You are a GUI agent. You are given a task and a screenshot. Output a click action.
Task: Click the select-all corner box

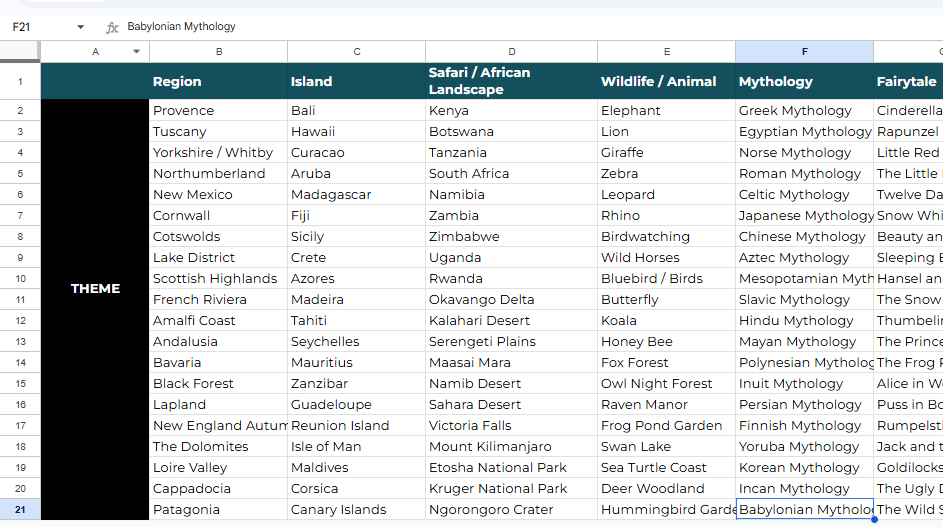coord(20,52)
